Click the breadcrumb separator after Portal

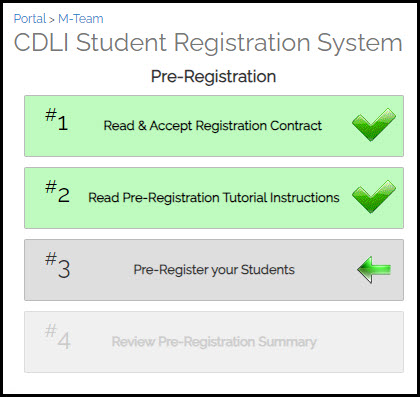coord(52,20)
